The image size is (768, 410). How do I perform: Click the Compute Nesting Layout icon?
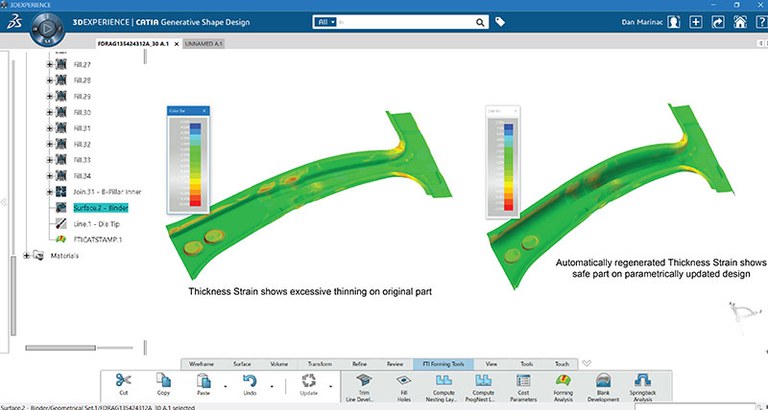coord(442,379)
